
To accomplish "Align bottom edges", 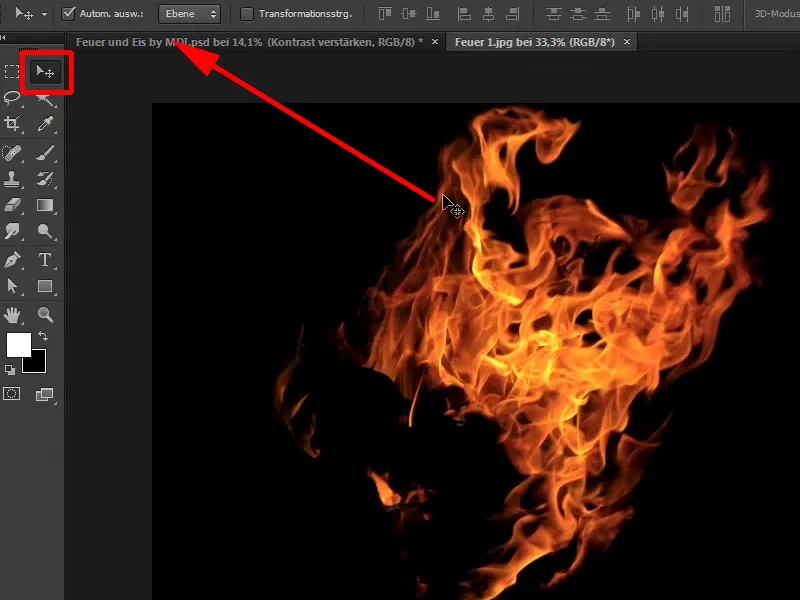I will coord(433,14).
